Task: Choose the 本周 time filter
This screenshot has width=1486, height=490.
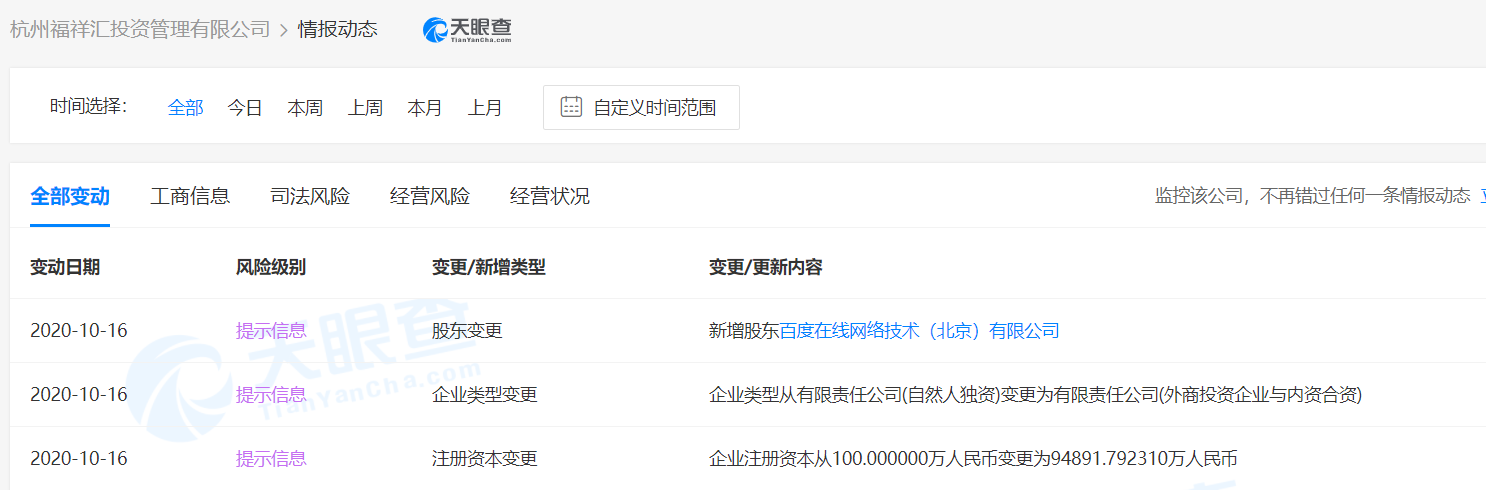Action: (305, 108)
